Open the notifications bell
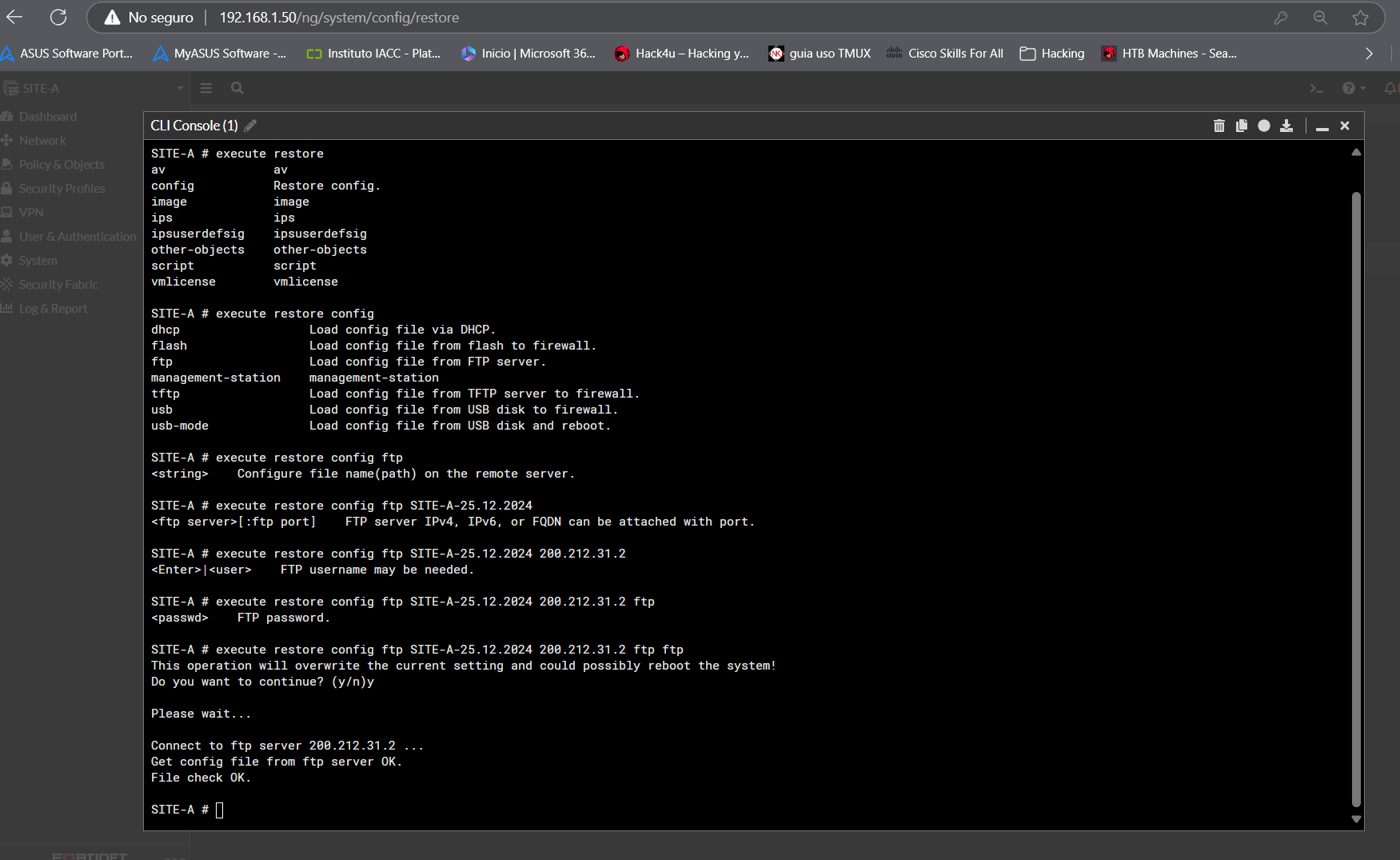1400x860 pixels. click(1390, 88)
